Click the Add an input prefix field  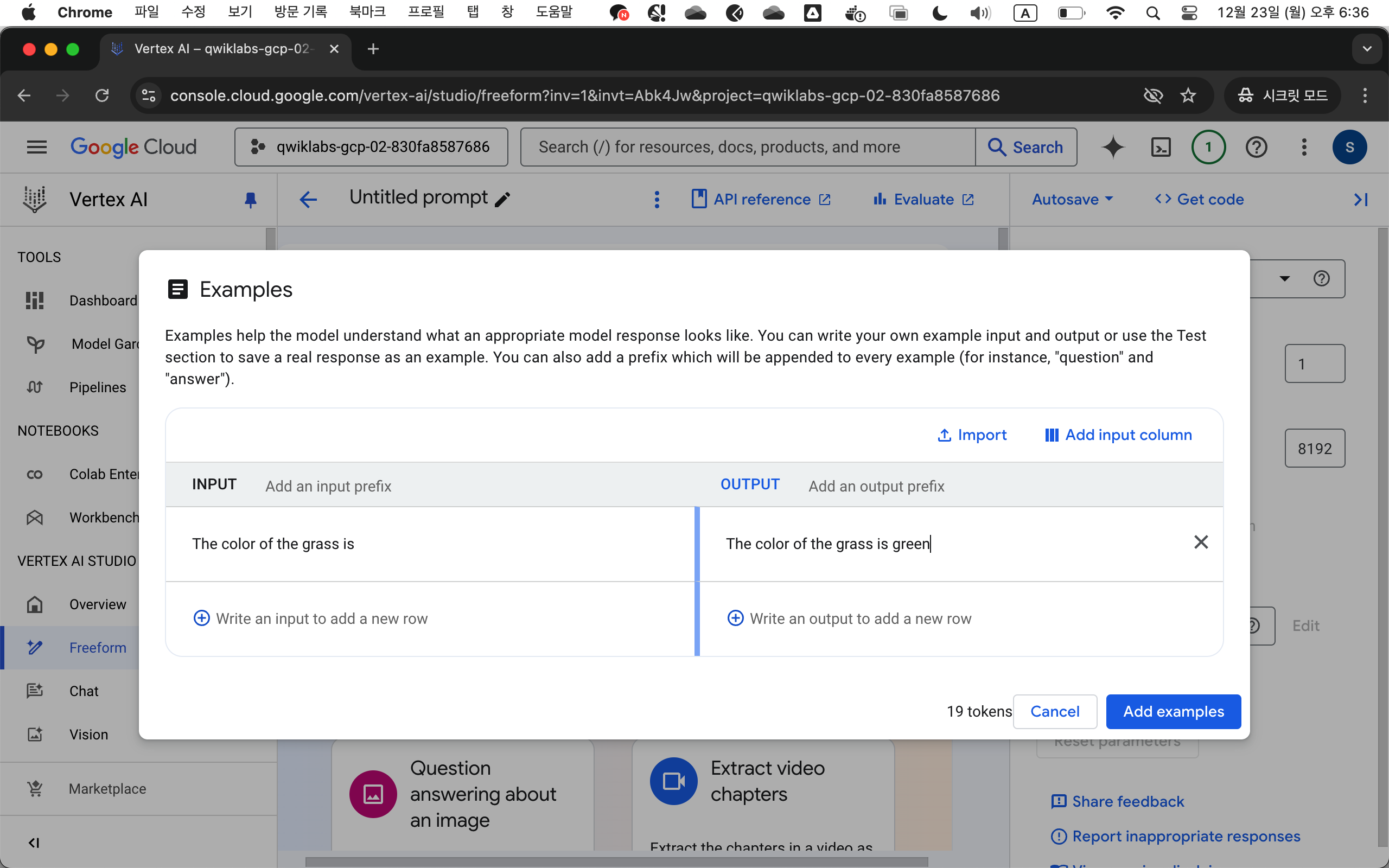pyautogui.click(x=328, y=486)
